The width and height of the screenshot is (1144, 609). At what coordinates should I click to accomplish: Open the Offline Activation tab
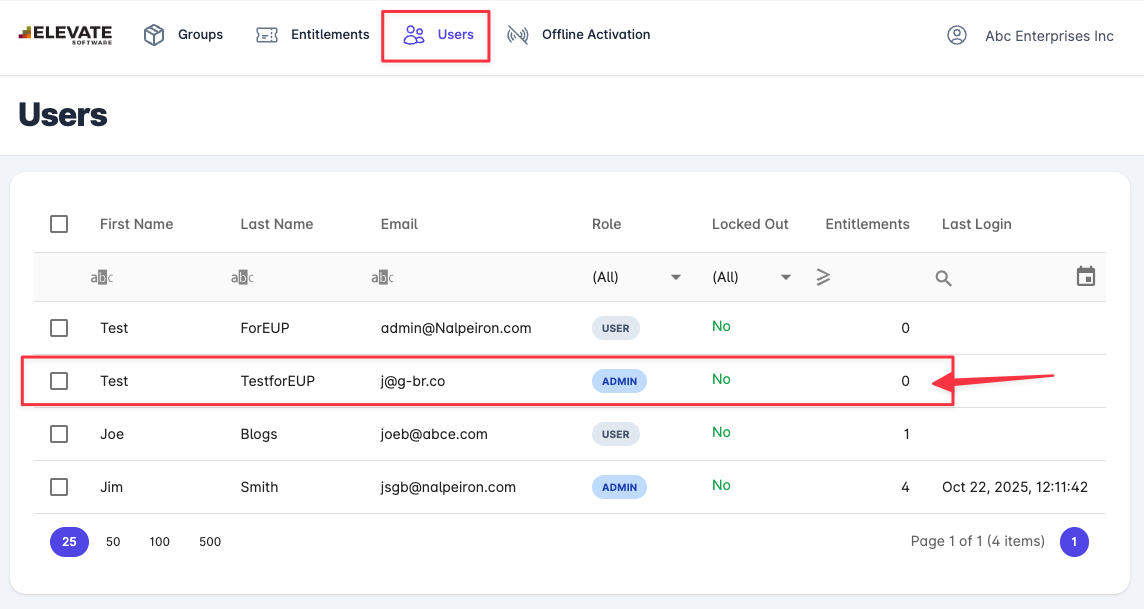coord(595,35)
